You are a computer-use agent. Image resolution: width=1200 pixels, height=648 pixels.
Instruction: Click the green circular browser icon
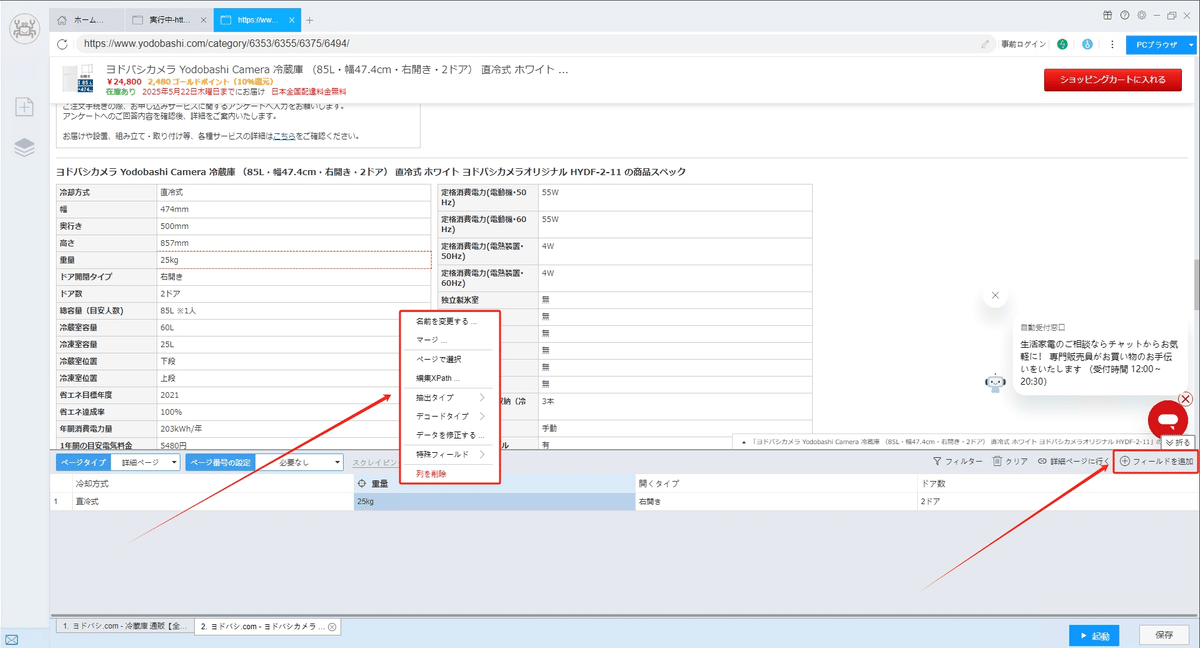coord(1062,44)
